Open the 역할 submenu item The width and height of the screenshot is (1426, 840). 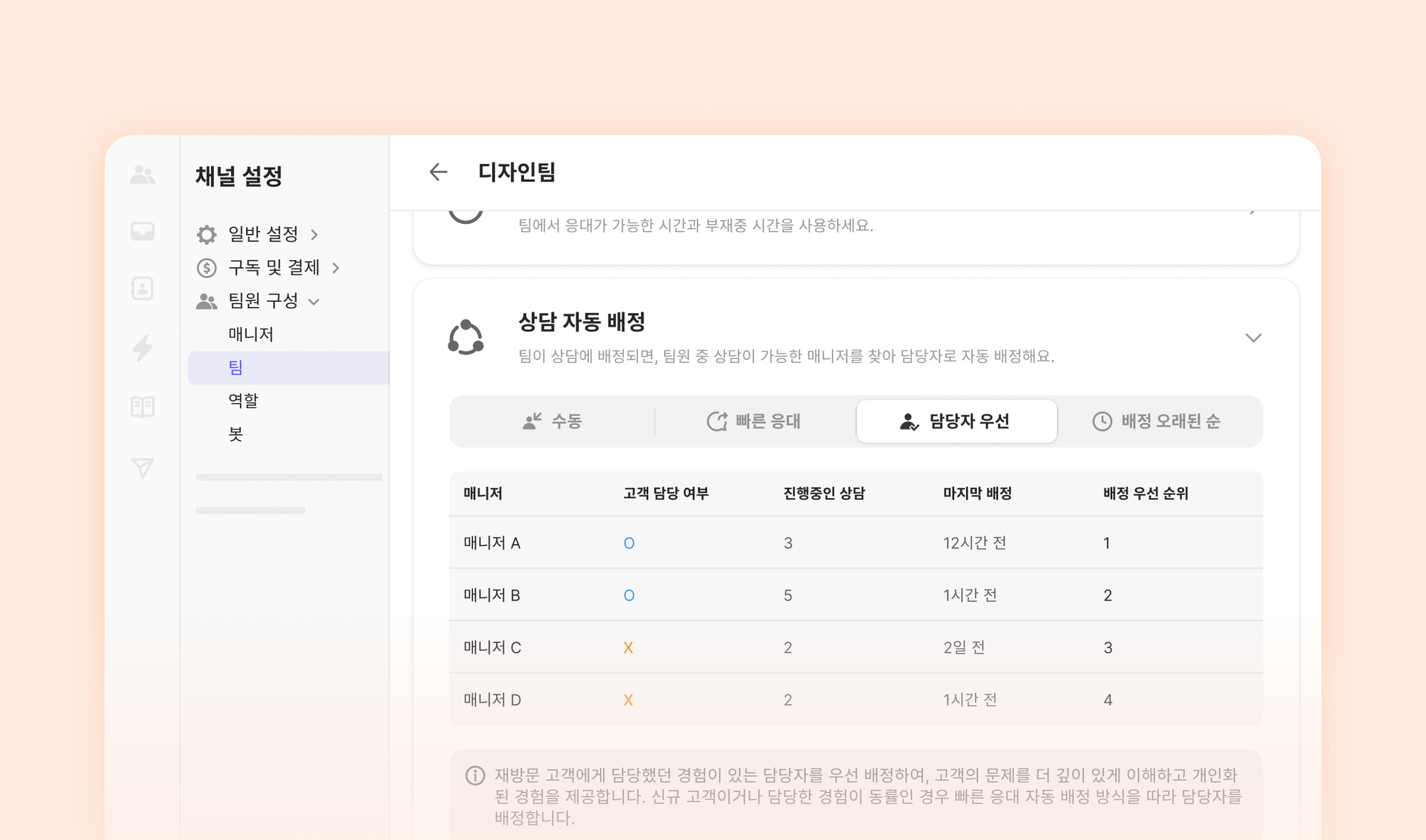(243, 401)
